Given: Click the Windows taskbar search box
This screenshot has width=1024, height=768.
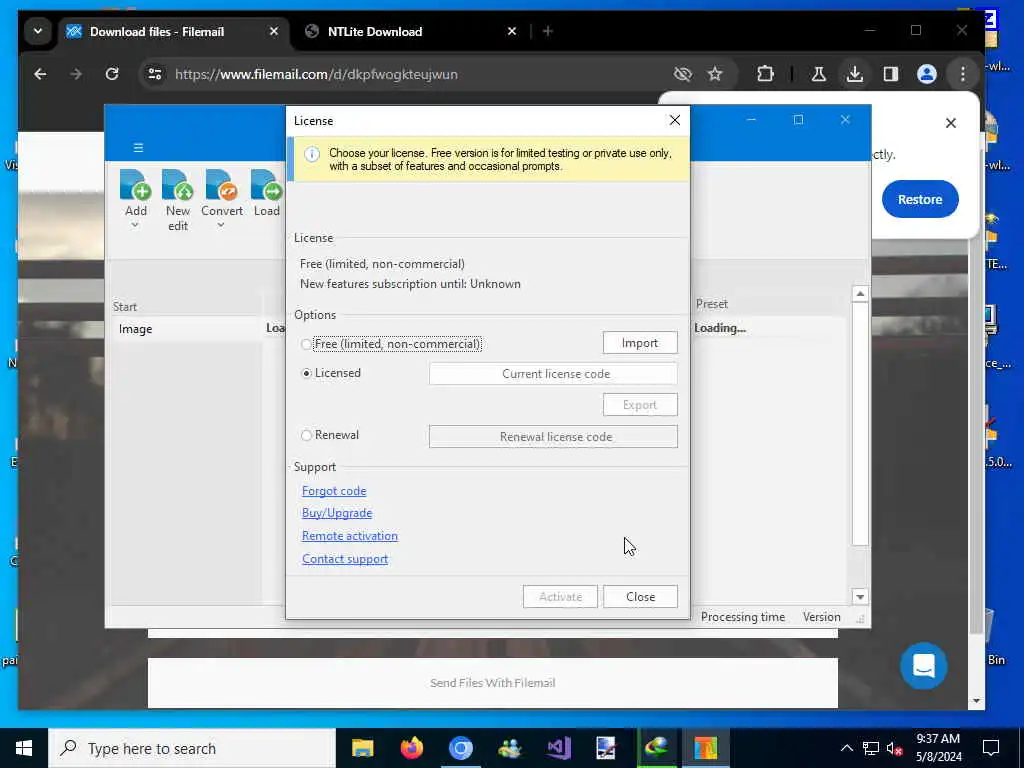Looking at the screenshot, I should tap(192, 748).
